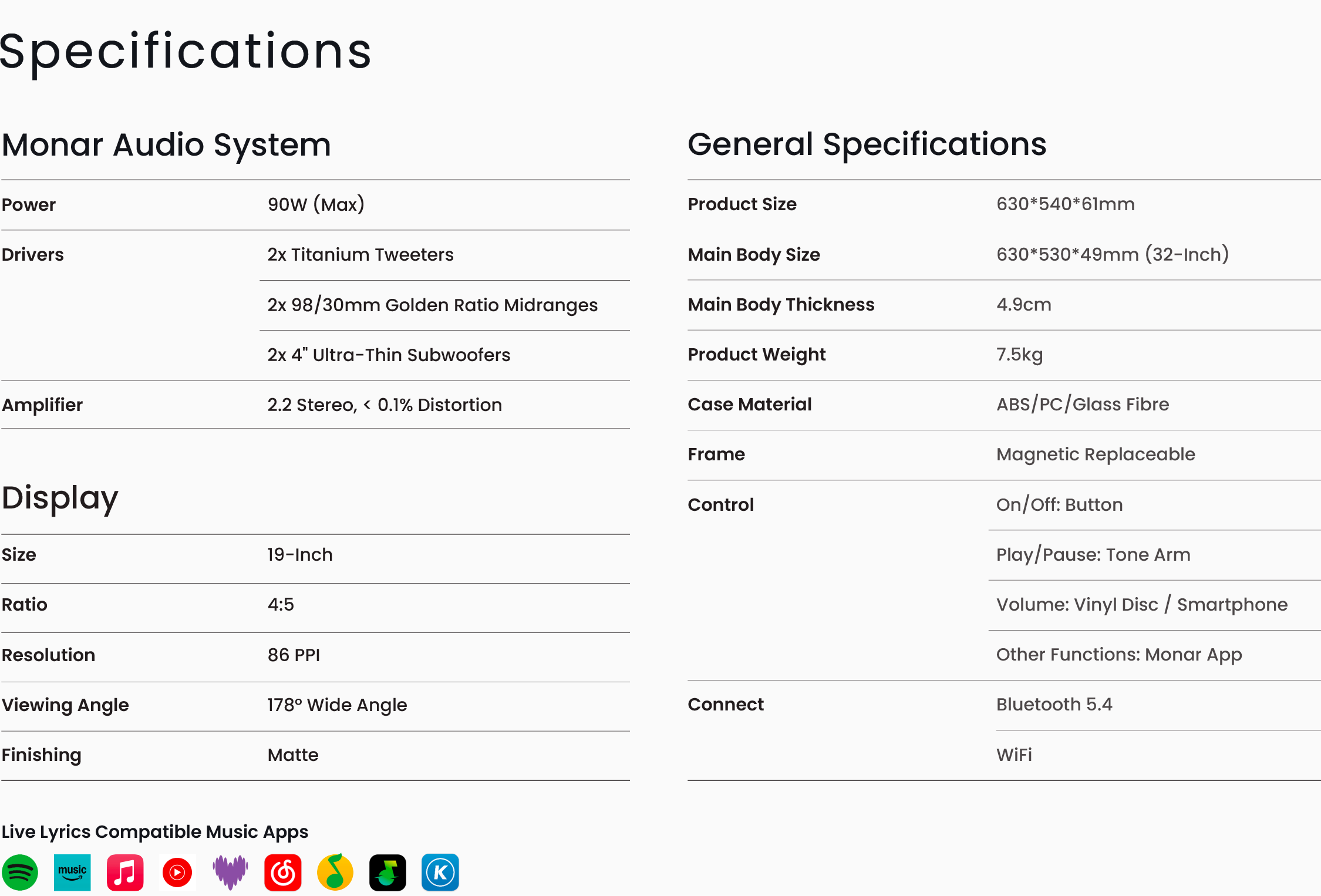The image size is (1321, 896).
Task: Click the Apple Music icon
Action: tap(125, 873)
